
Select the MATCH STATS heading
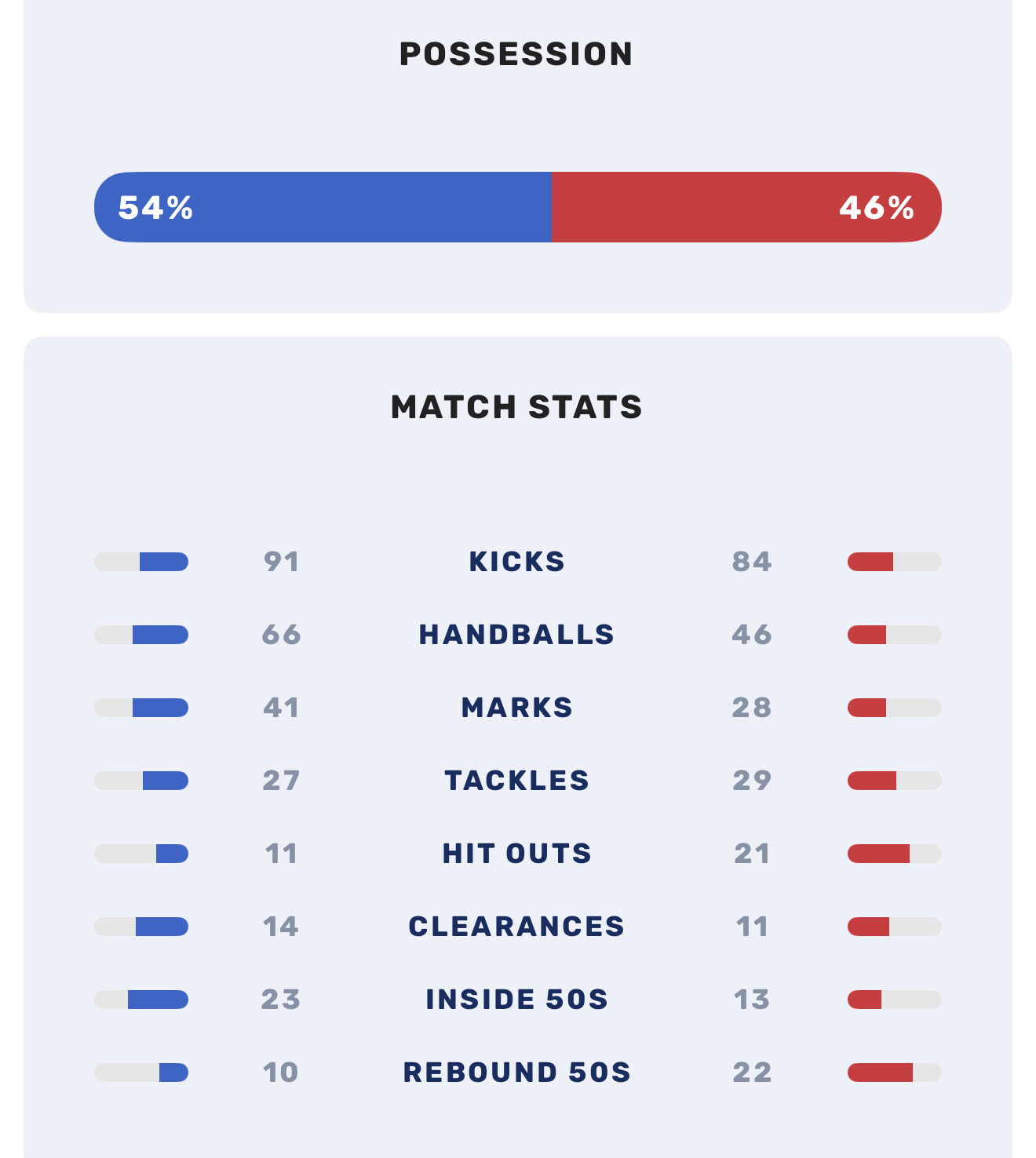pyautogui.click(x=516, y=407)
